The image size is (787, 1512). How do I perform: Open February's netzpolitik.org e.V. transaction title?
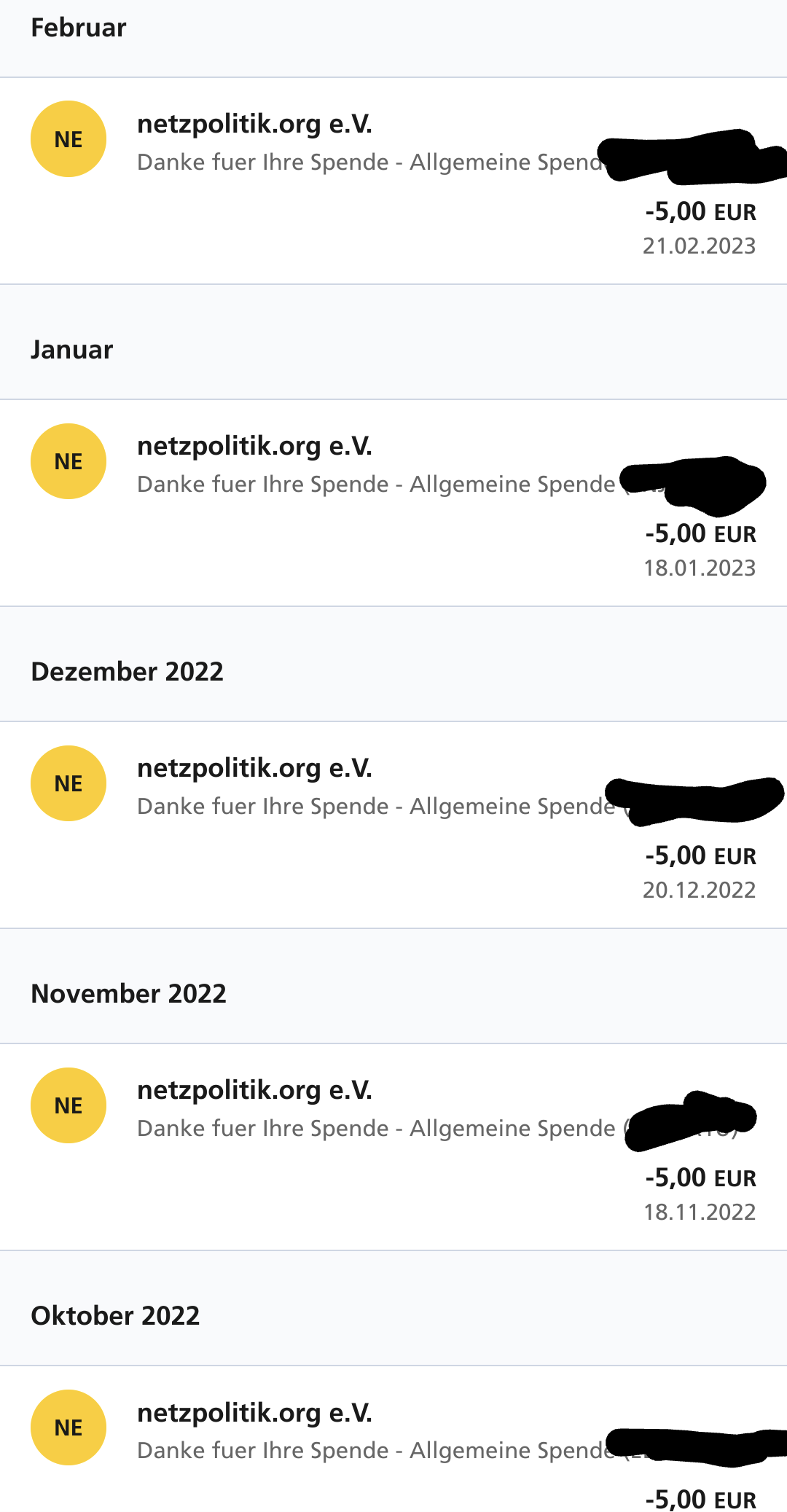point(254,124)
